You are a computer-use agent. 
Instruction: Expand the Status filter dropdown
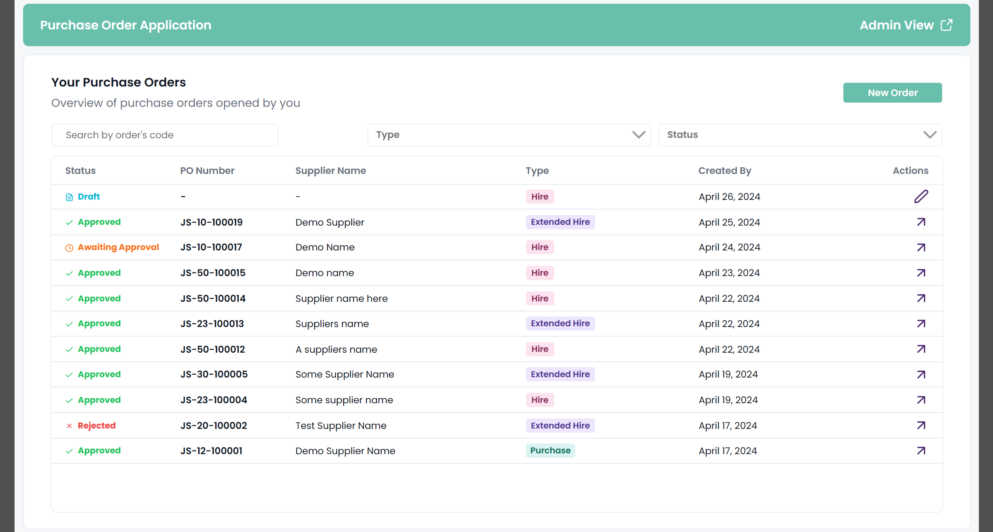pos(800,135)
